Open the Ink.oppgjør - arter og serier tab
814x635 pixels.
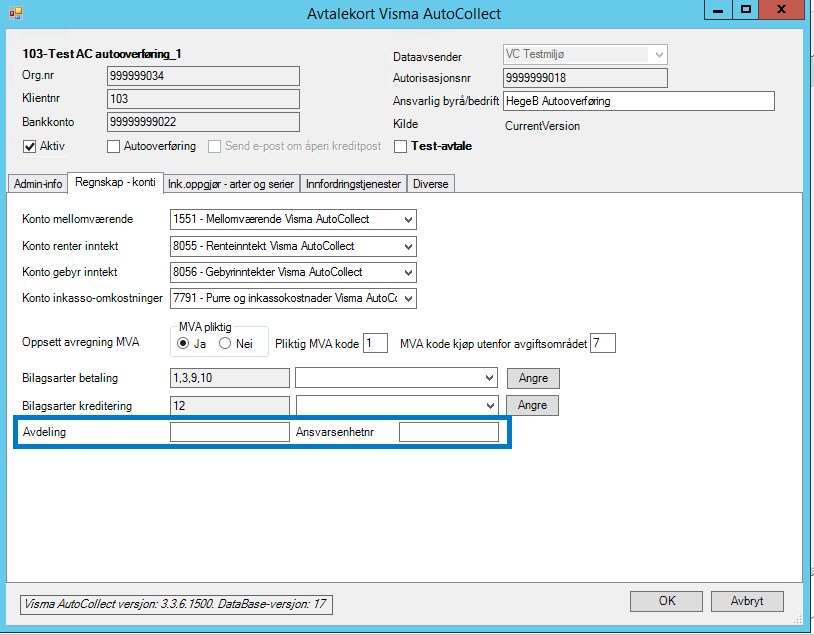point(231,184)
